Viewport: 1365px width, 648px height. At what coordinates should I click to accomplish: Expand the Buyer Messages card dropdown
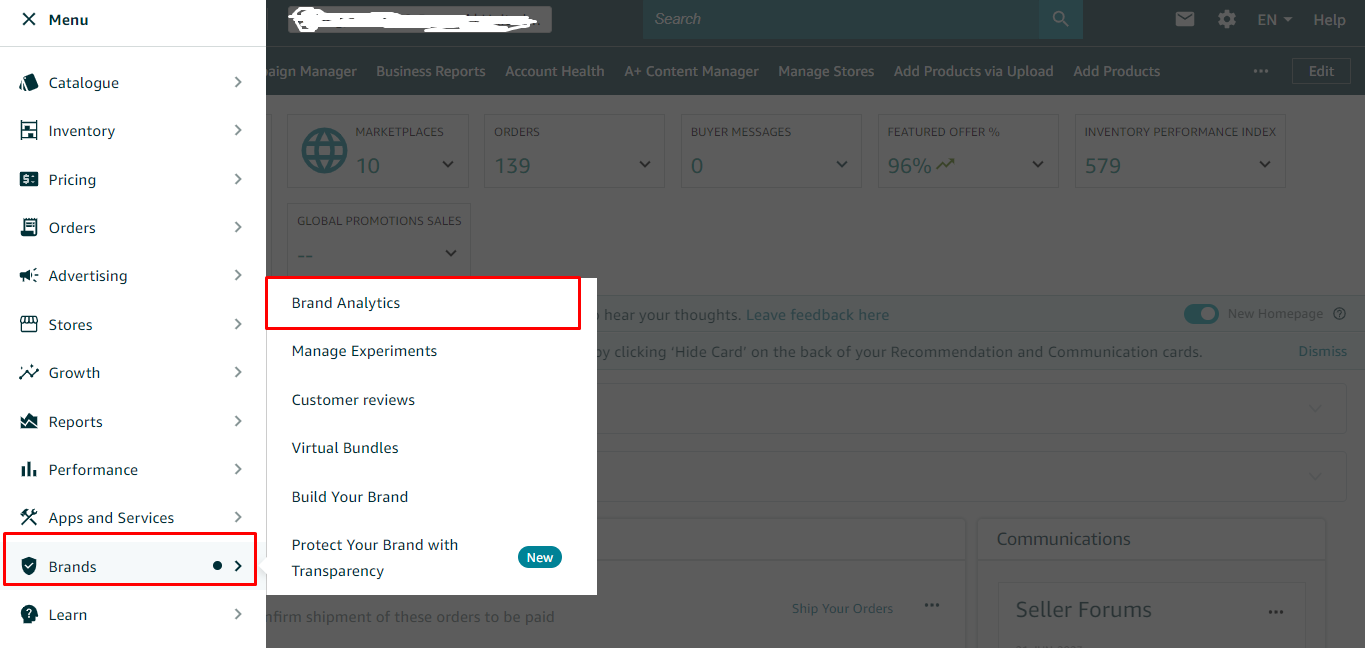[x=842, y=165]
